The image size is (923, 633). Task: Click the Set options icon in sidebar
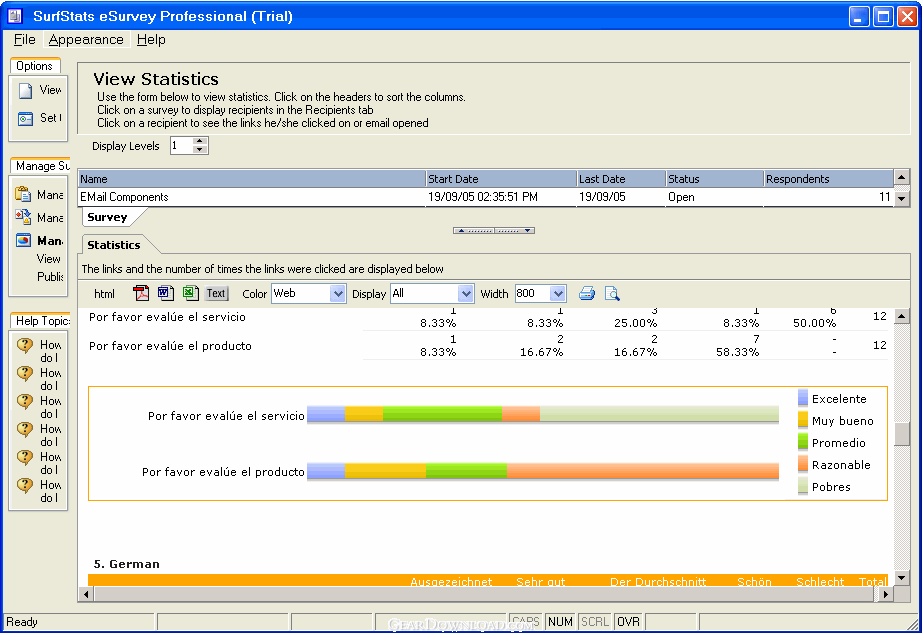[26, 118]
